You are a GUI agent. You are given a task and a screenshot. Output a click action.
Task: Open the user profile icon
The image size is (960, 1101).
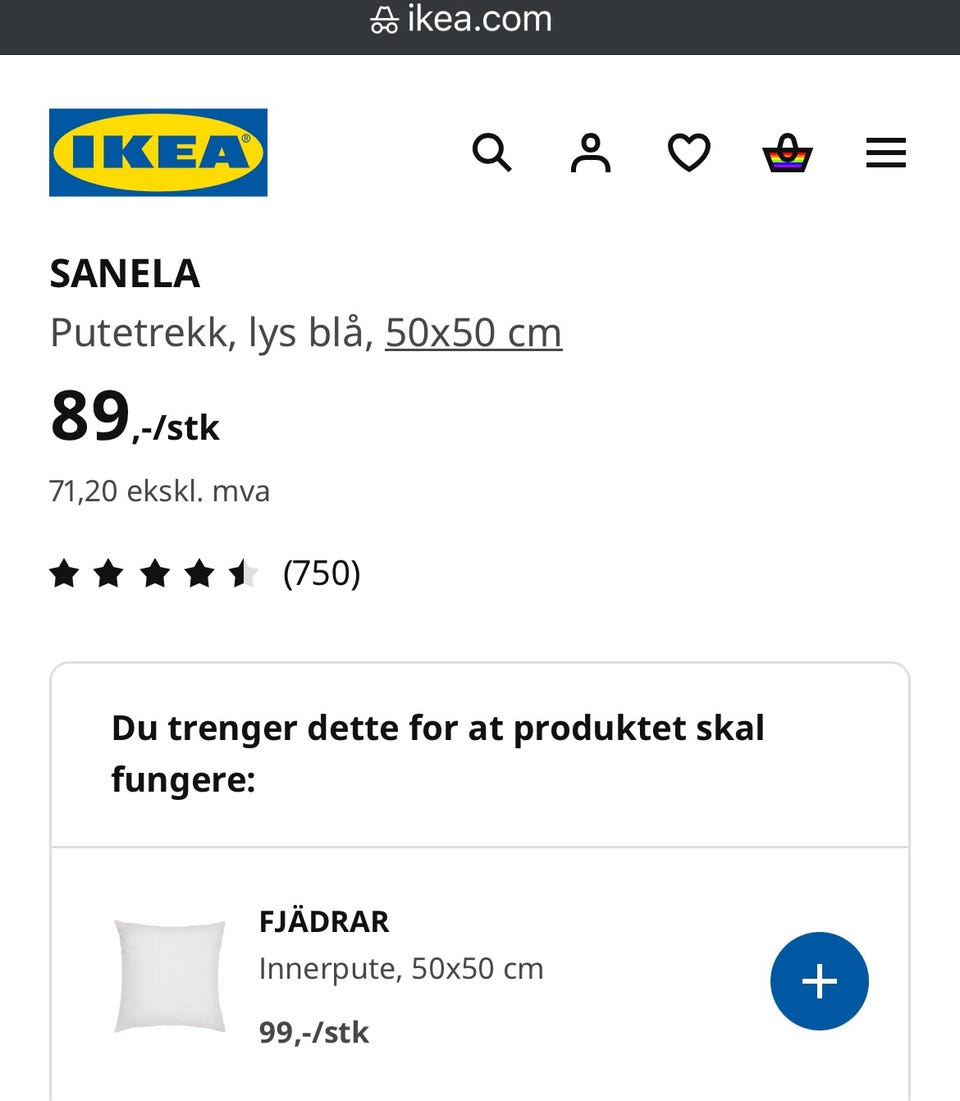coord(590,153)
